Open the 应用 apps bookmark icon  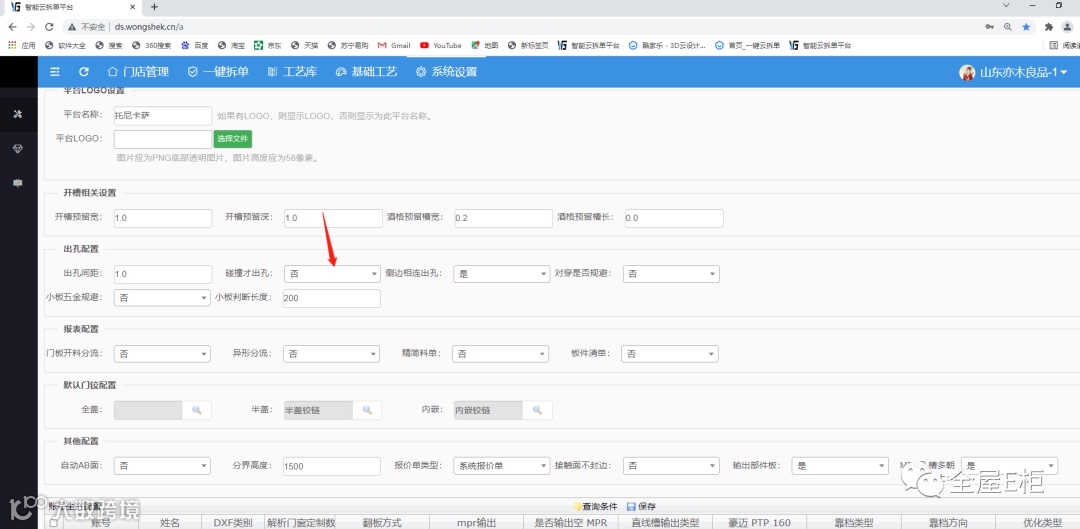click(21, 45)
